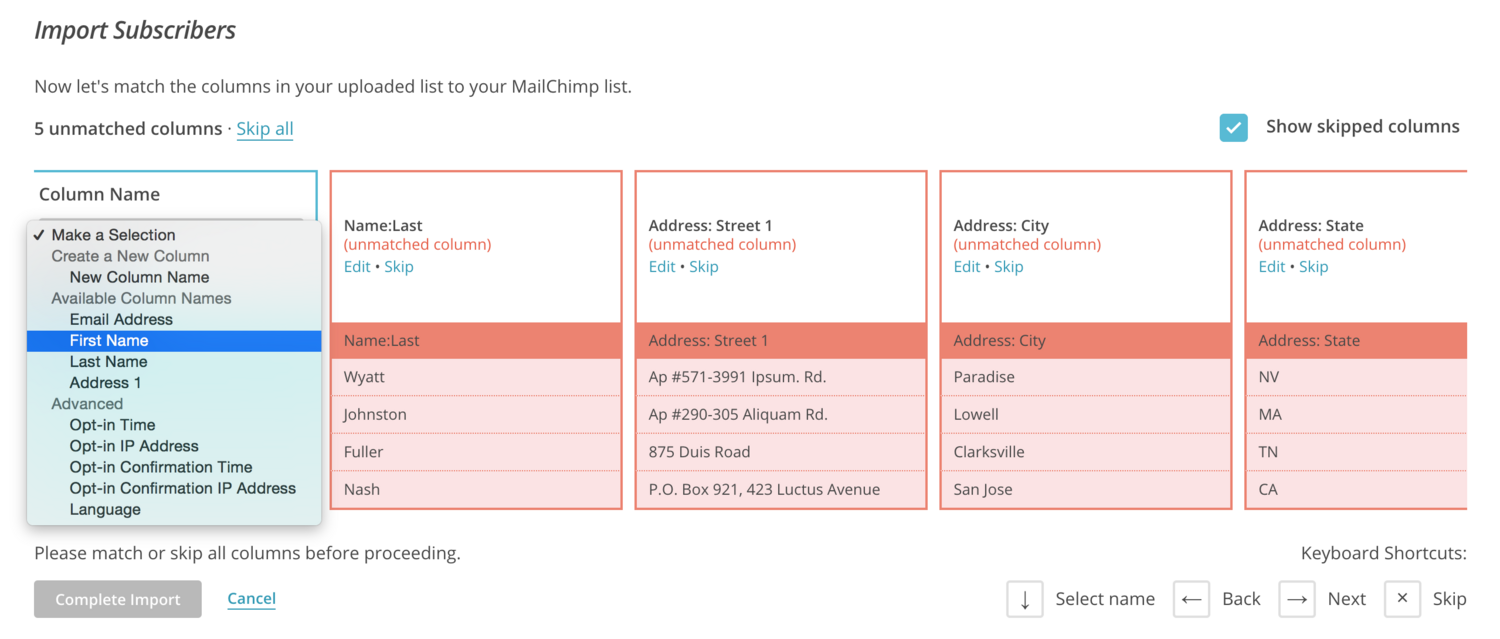This screenshot has width=1500, height=639.
Task: Click the Cancel link
Action: (251, 599)
